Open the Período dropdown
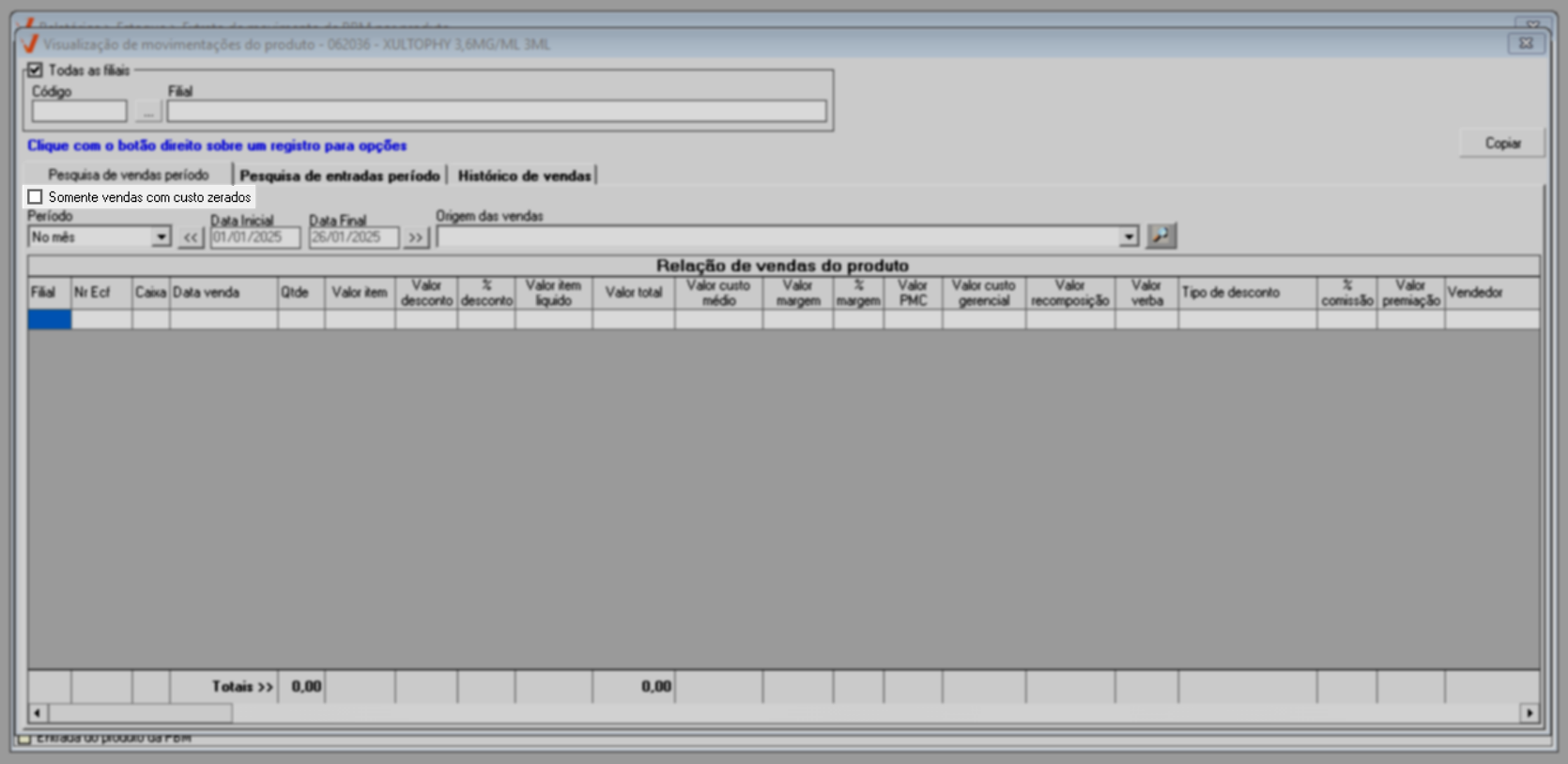 click(161, 237)
